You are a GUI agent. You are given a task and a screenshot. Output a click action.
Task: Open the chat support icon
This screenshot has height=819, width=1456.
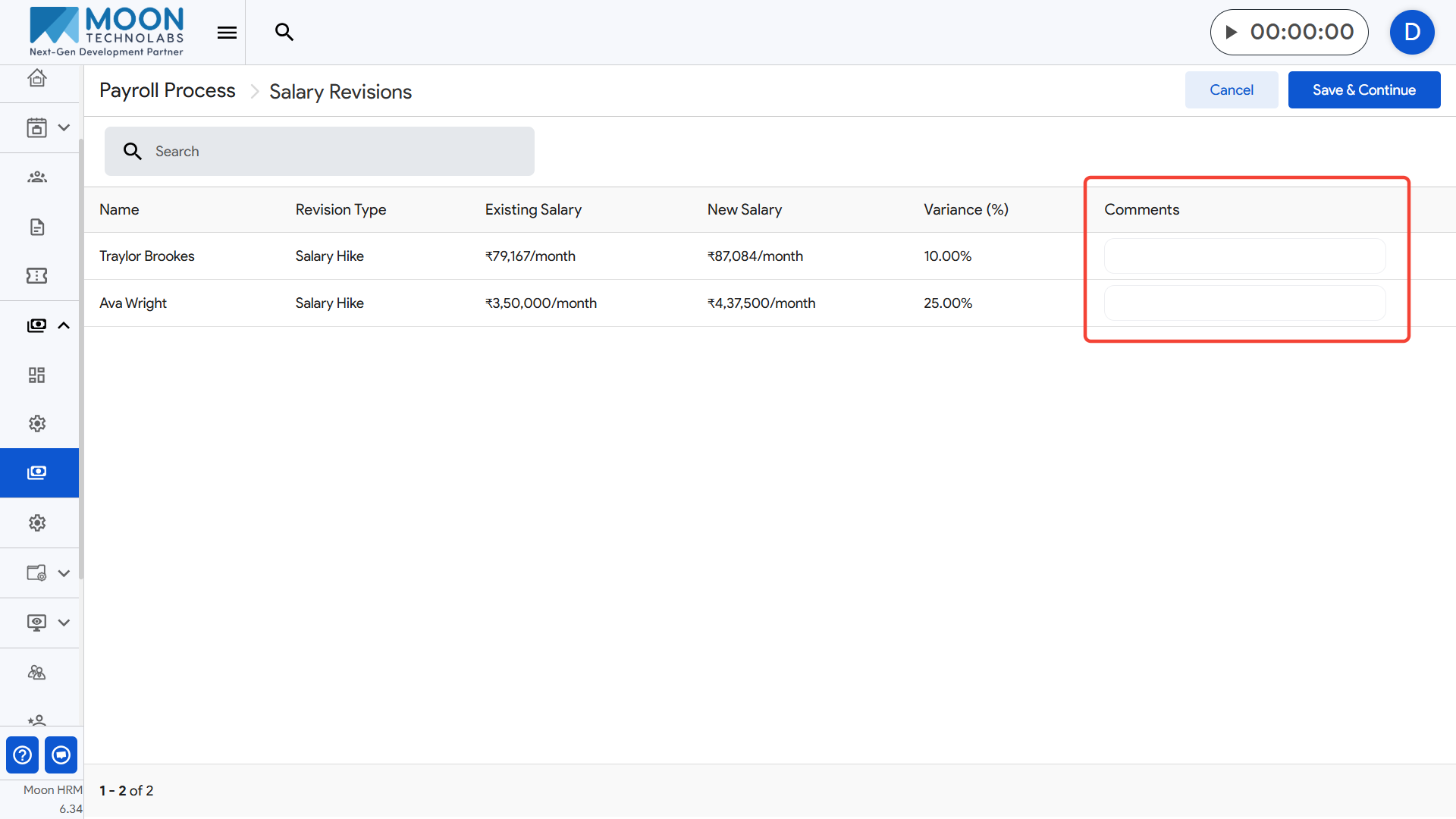[61, 755]
